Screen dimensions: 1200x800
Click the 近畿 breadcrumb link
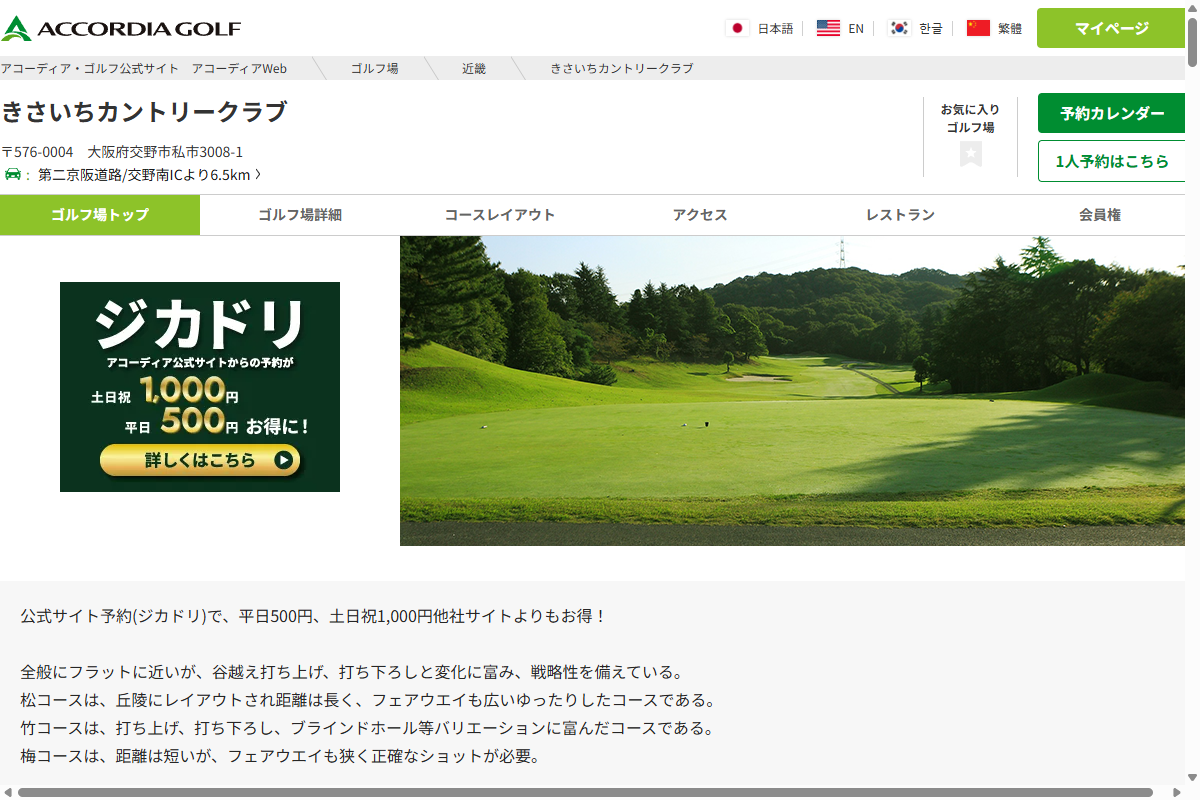474,68
